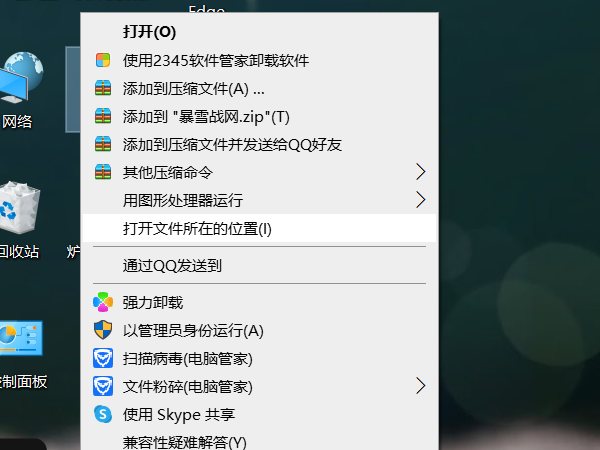Click the 回收站 label text on desktop
Viewport: 600px width, 450px height.
[x=19, y=251]
